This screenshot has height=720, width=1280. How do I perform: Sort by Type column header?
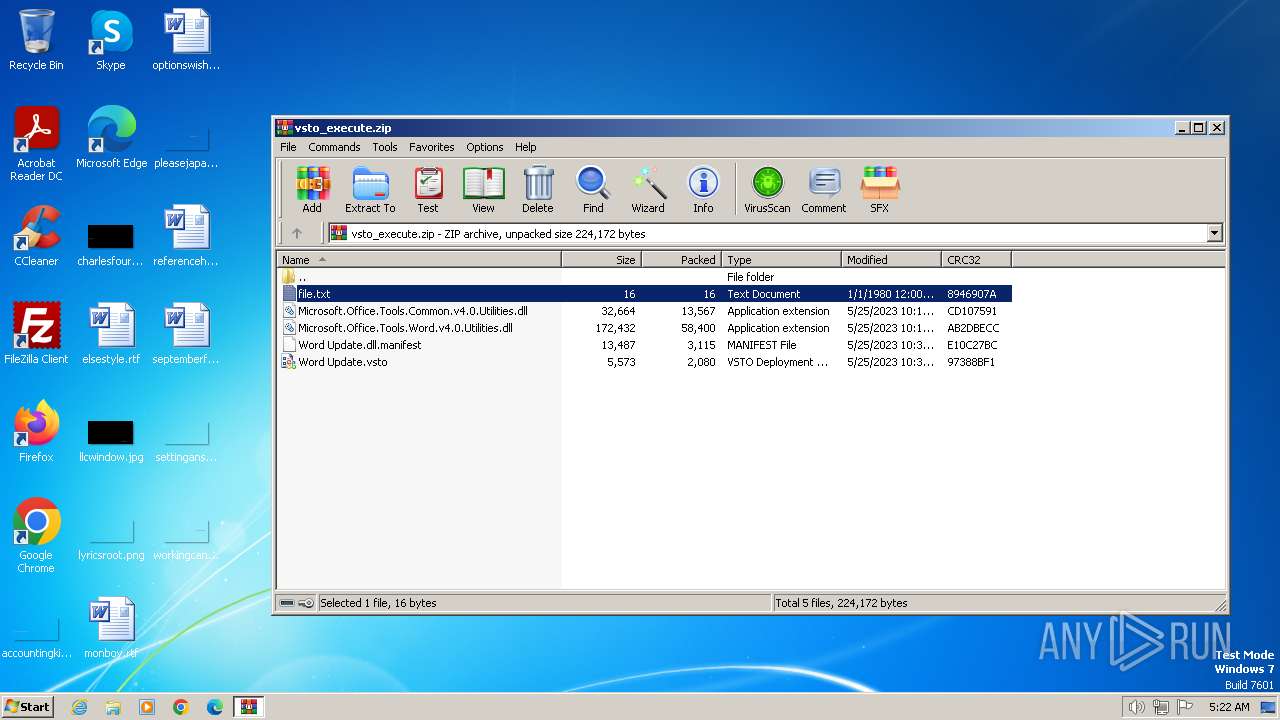pyautogui.click(x=781, y=259)
